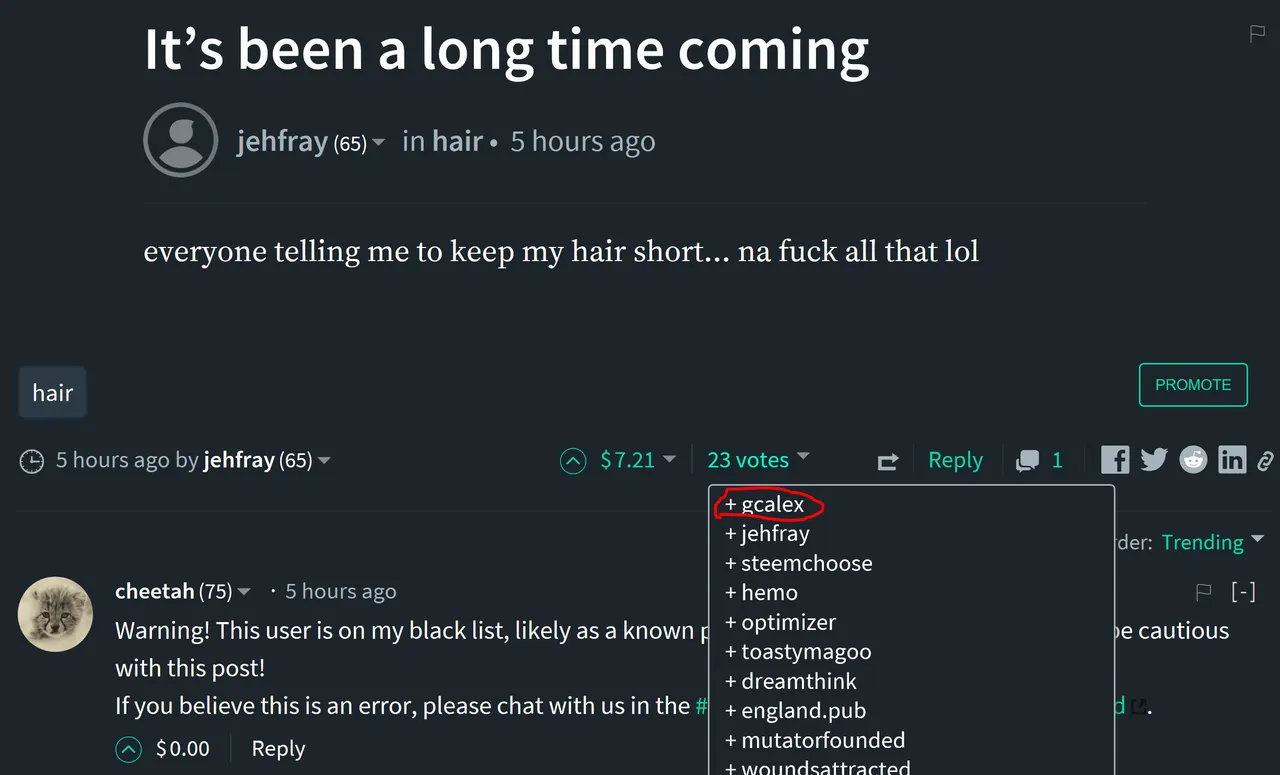
Task: Share post on LinkedIn
Action: click(1232, 460)
